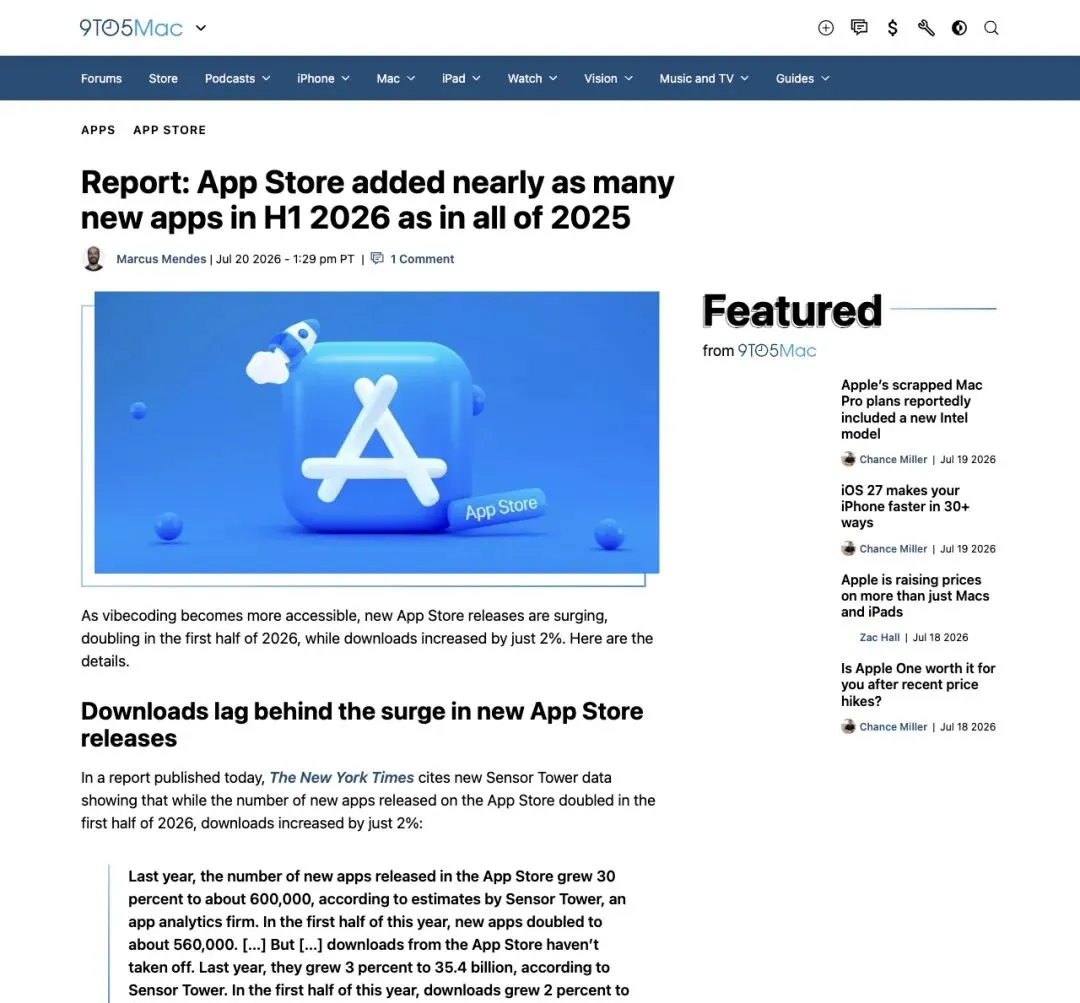Open the comments speech bubble icon in header
Viewport: 1080px width, 1003px height.
tap(859, 28)
